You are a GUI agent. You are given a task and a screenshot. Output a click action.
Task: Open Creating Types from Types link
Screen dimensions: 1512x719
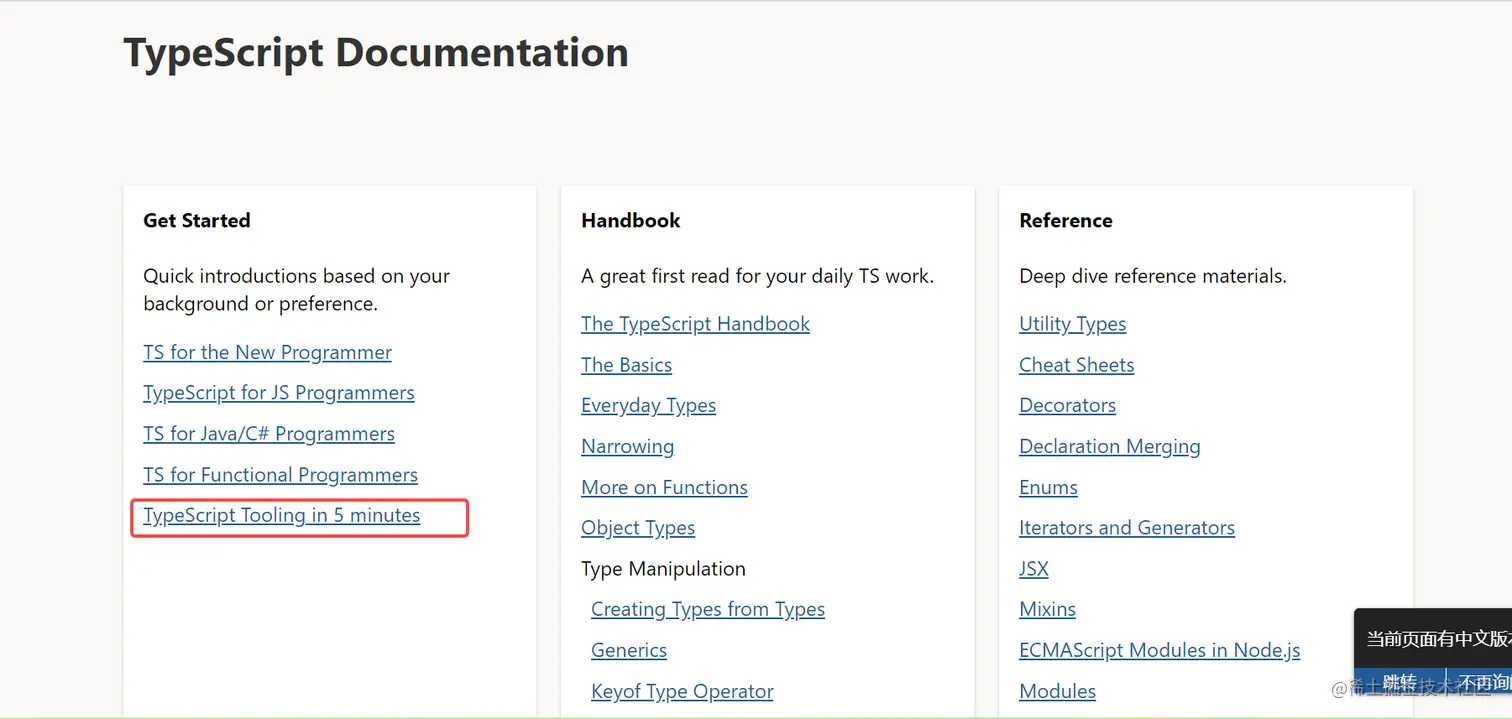tap(708, 610)
